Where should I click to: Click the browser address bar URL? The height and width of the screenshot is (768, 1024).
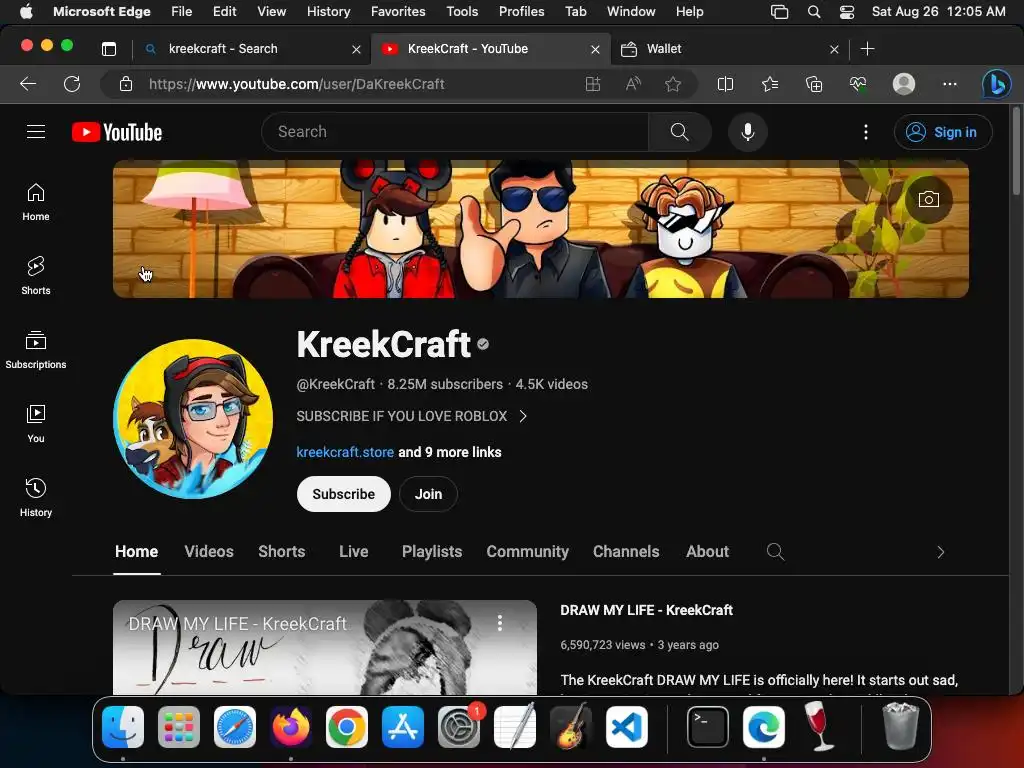[x=296, y=84]
